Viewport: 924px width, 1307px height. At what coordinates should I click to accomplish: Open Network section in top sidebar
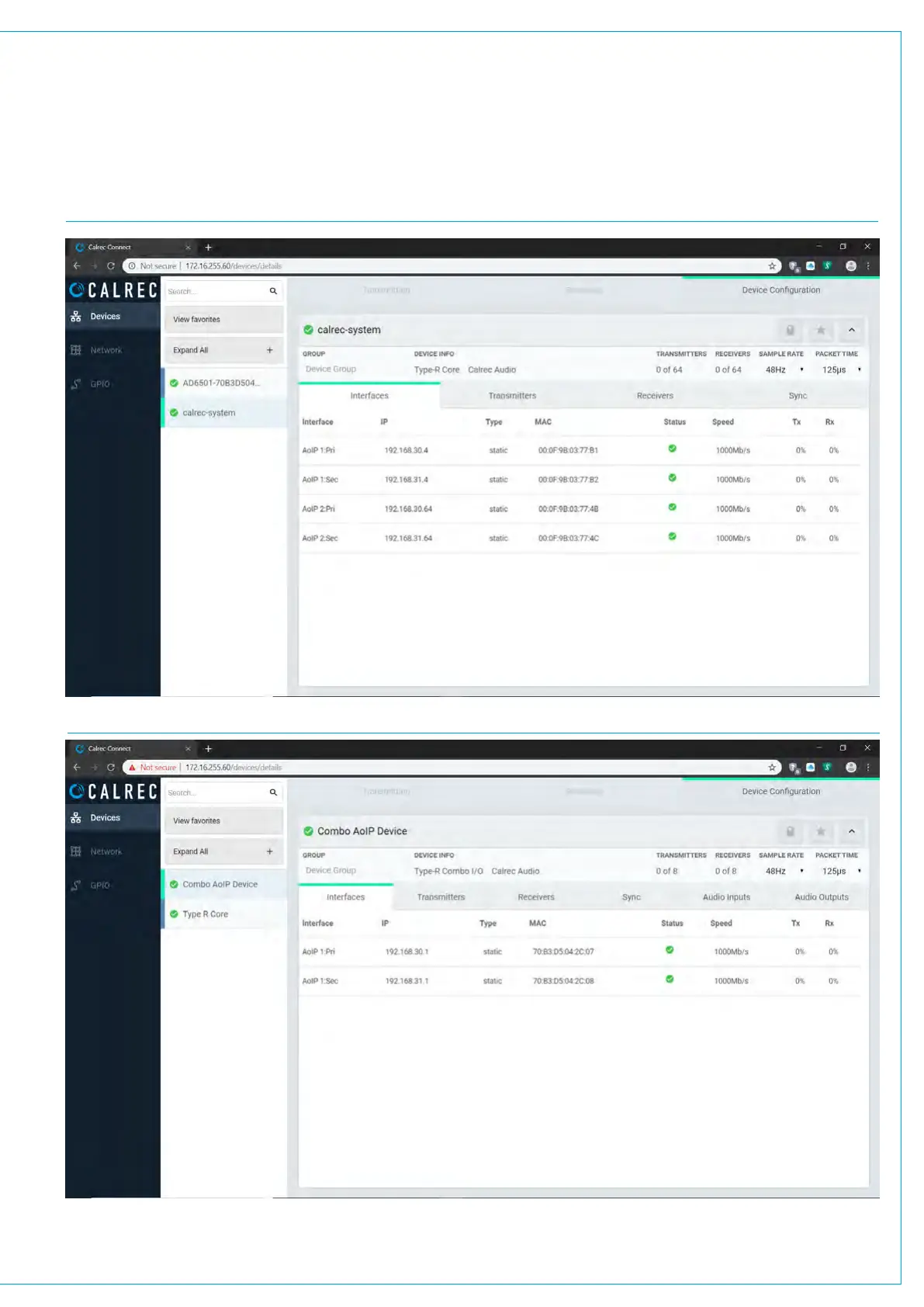point(106,350)
